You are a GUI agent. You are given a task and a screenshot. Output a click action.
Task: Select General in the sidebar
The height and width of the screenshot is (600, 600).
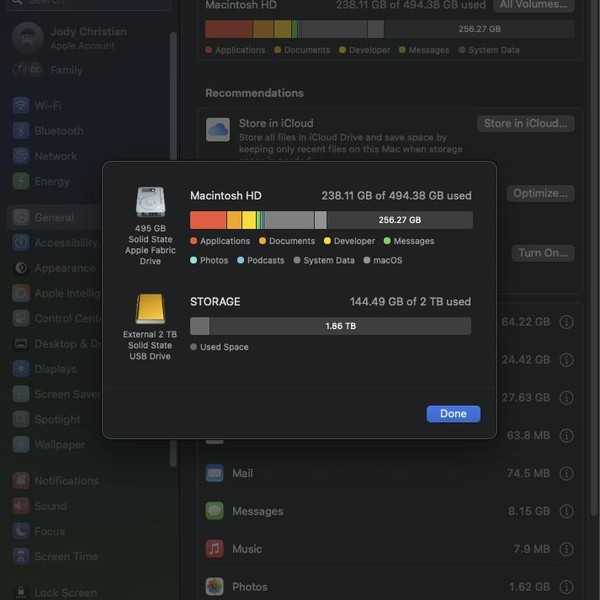coord(54,217)
